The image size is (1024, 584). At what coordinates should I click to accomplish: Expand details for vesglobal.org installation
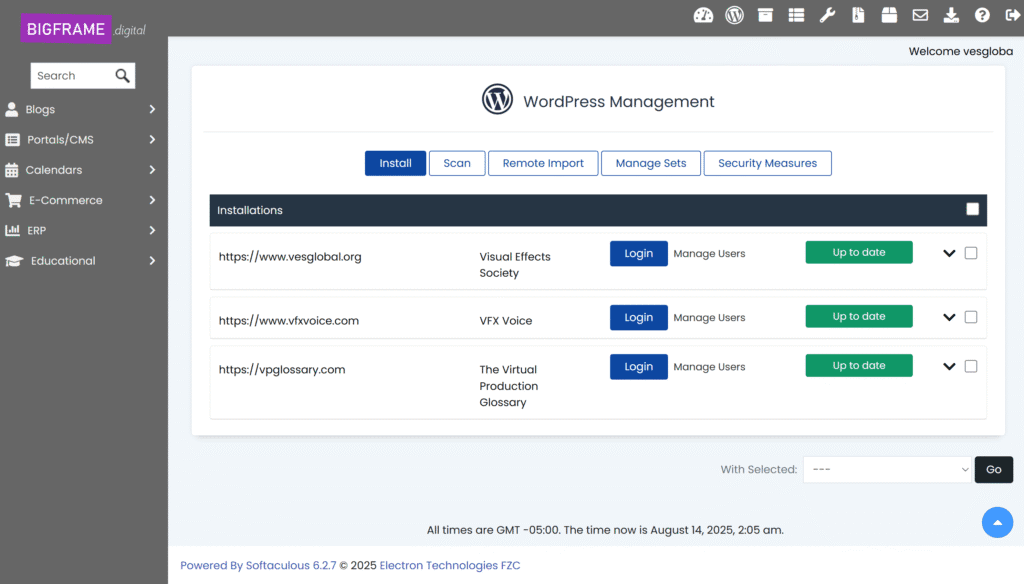[949, 253]
